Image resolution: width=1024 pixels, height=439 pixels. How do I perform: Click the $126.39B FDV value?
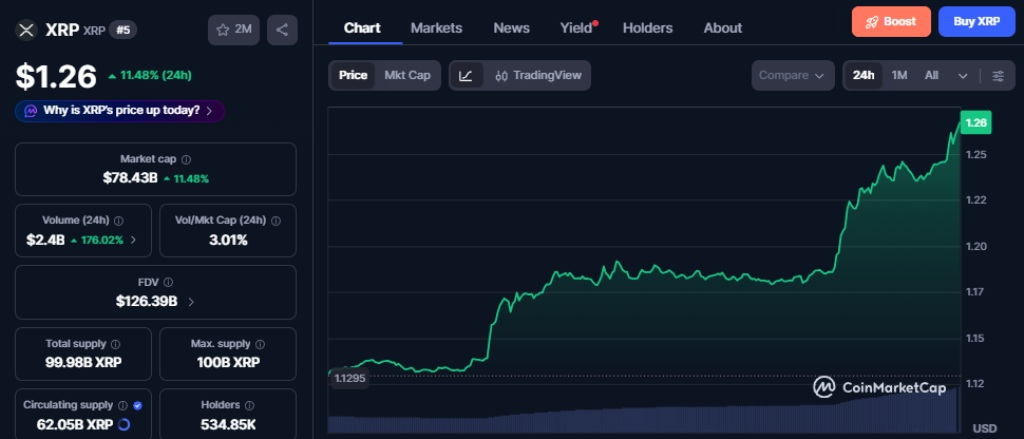(x=147, y=301)
